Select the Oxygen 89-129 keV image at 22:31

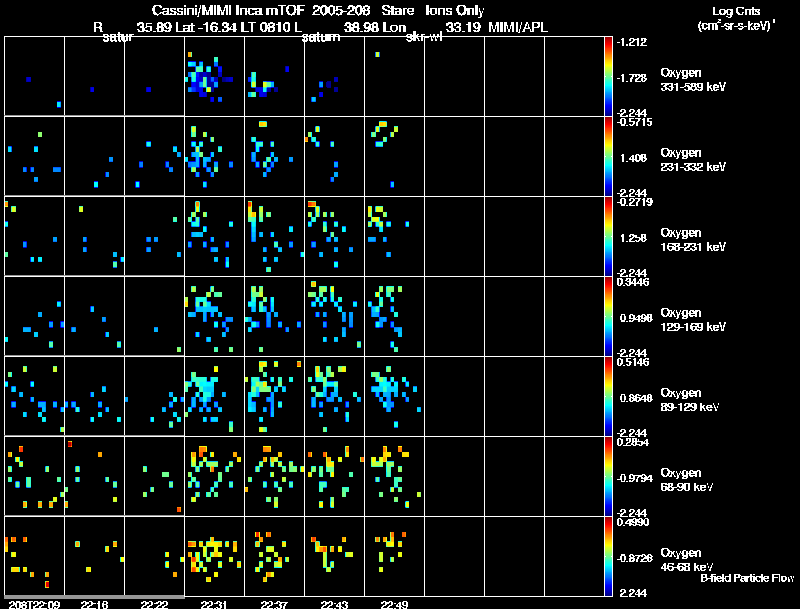[x=214, y=396]
